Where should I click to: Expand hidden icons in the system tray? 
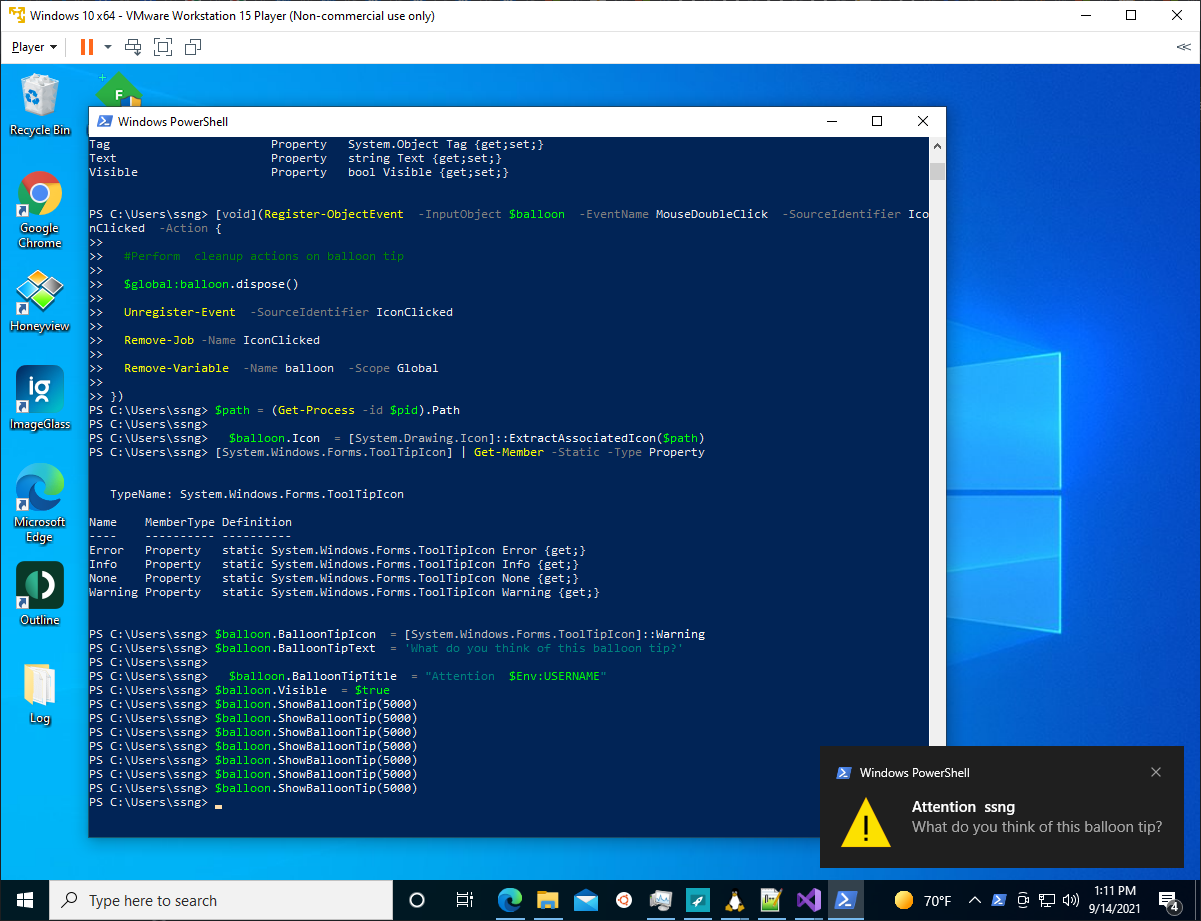974,900
